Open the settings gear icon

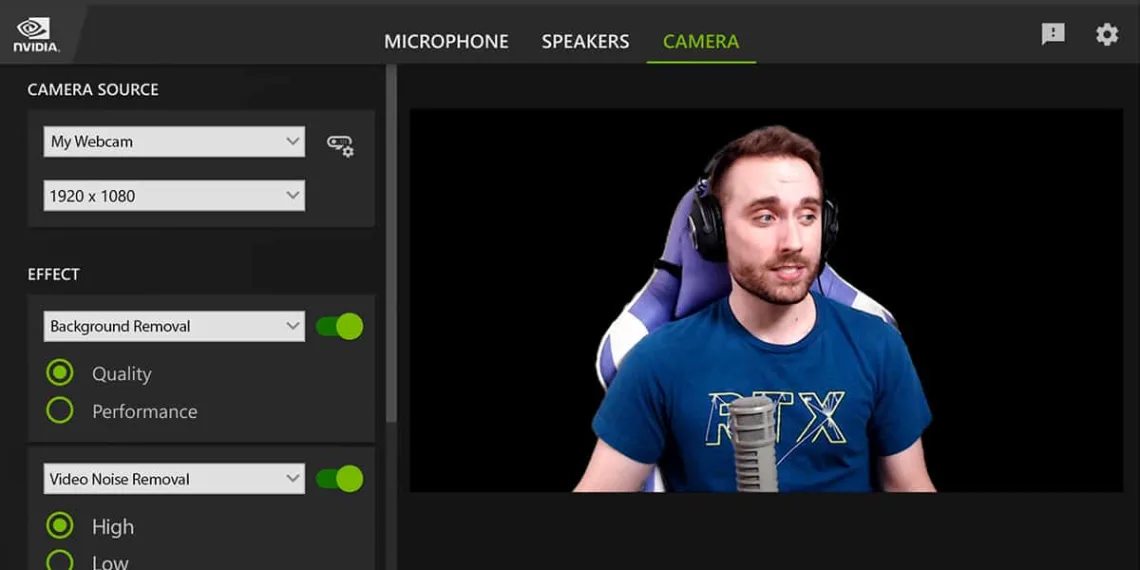click(x=1107, y=33)
